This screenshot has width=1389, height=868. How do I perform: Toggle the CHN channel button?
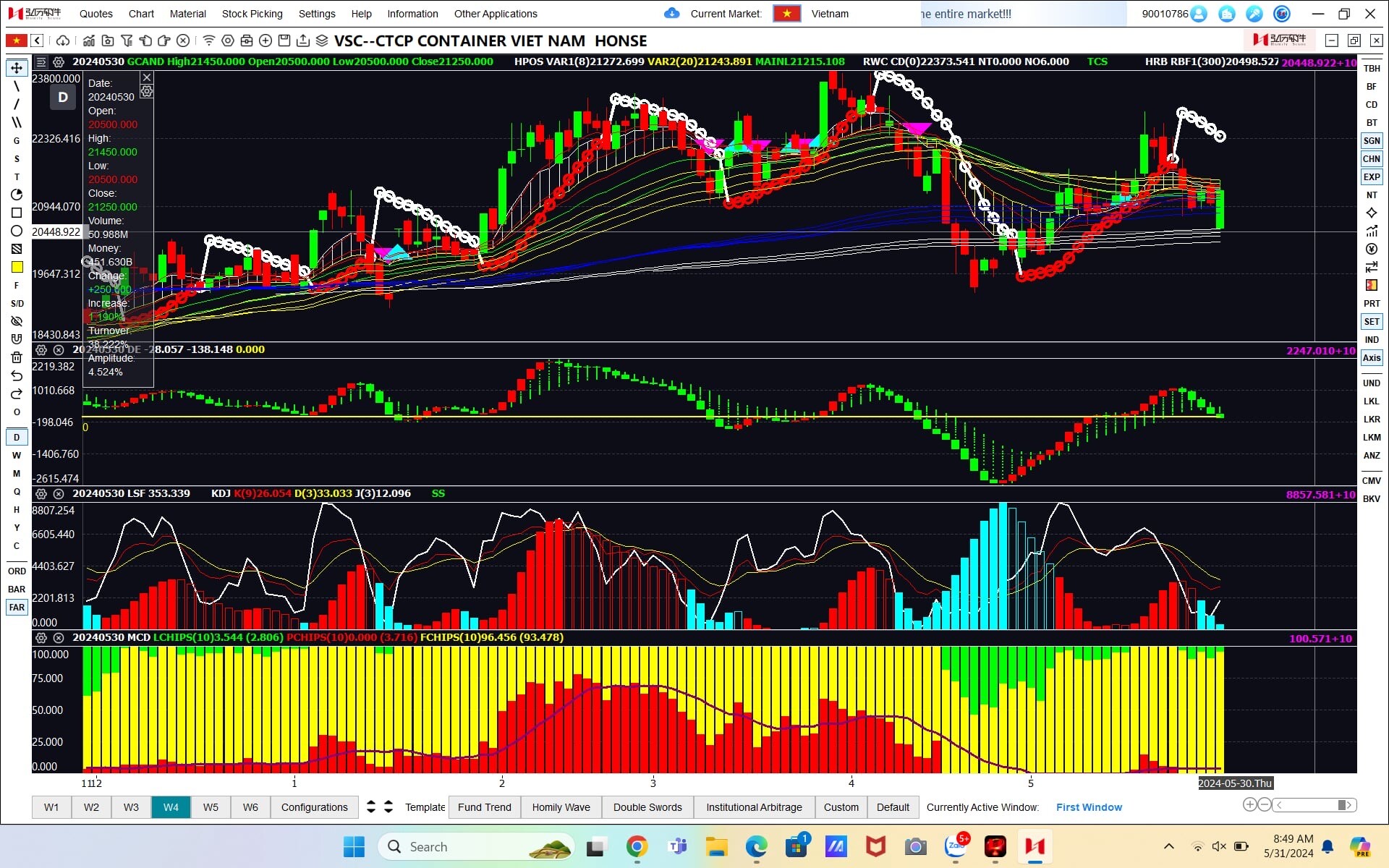[x=1372, y=159]
